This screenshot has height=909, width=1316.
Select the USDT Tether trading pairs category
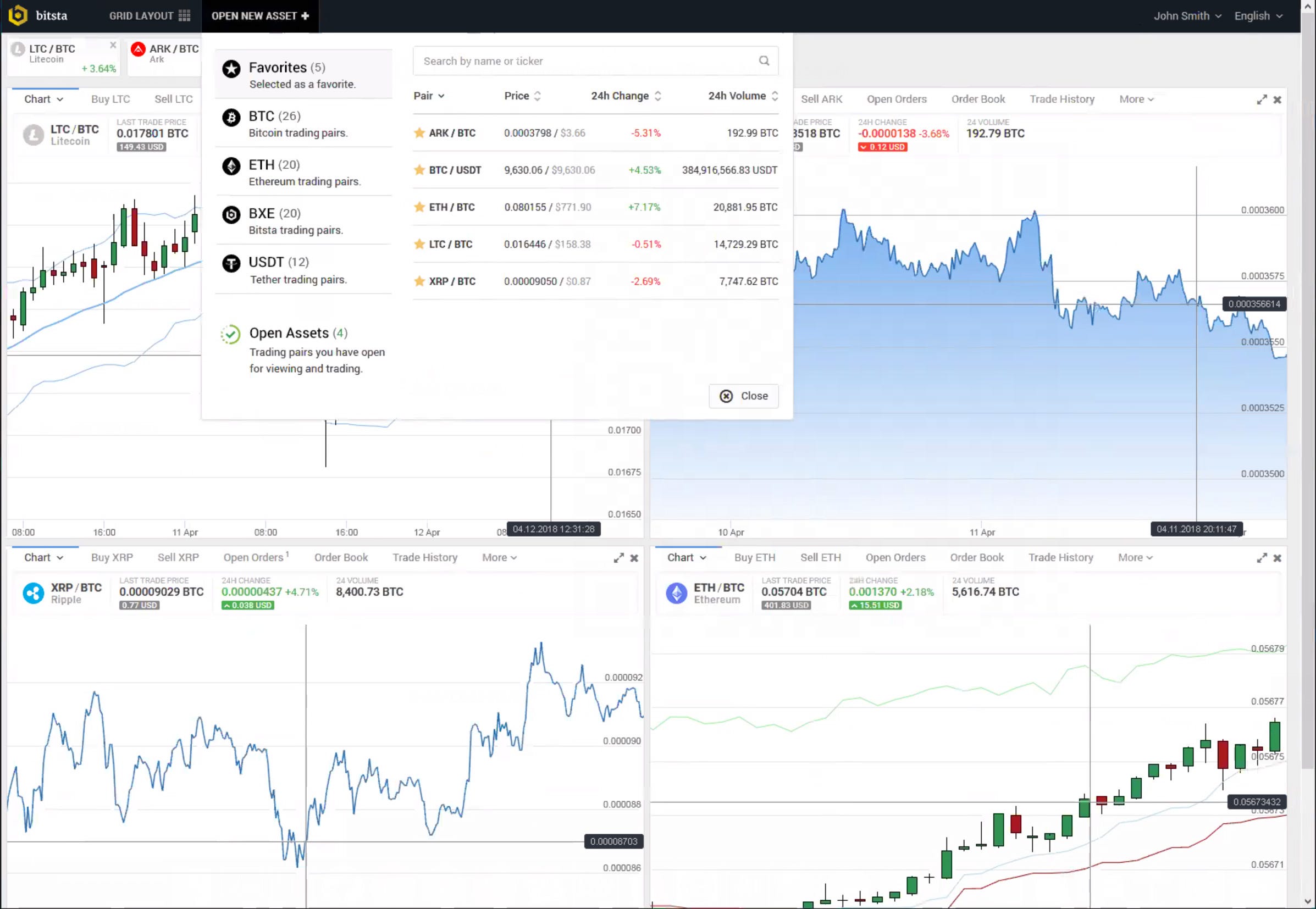pos(303,270)
